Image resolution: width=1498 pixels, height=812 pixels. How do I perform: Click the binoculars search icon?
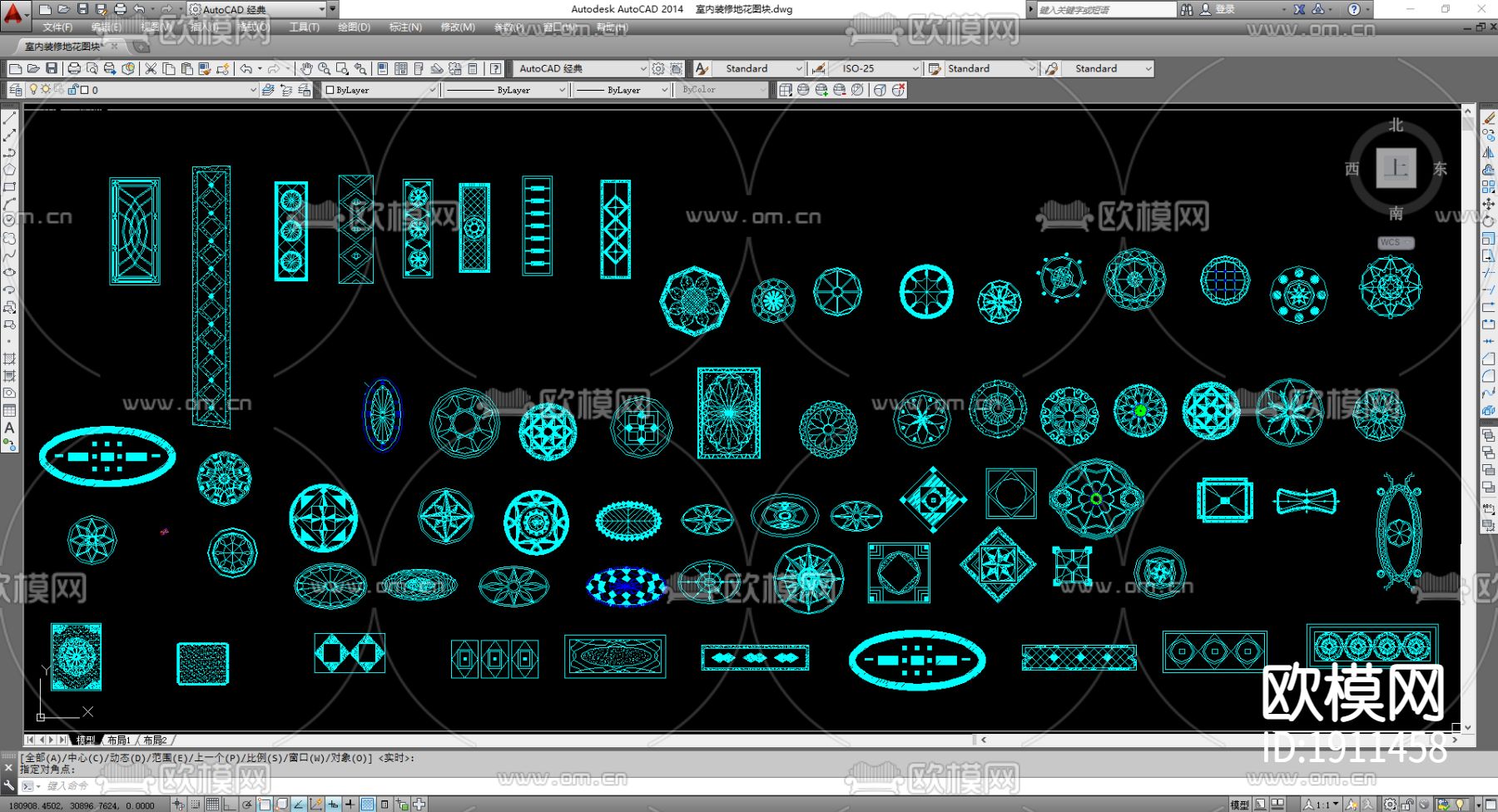click(1187, 9)
